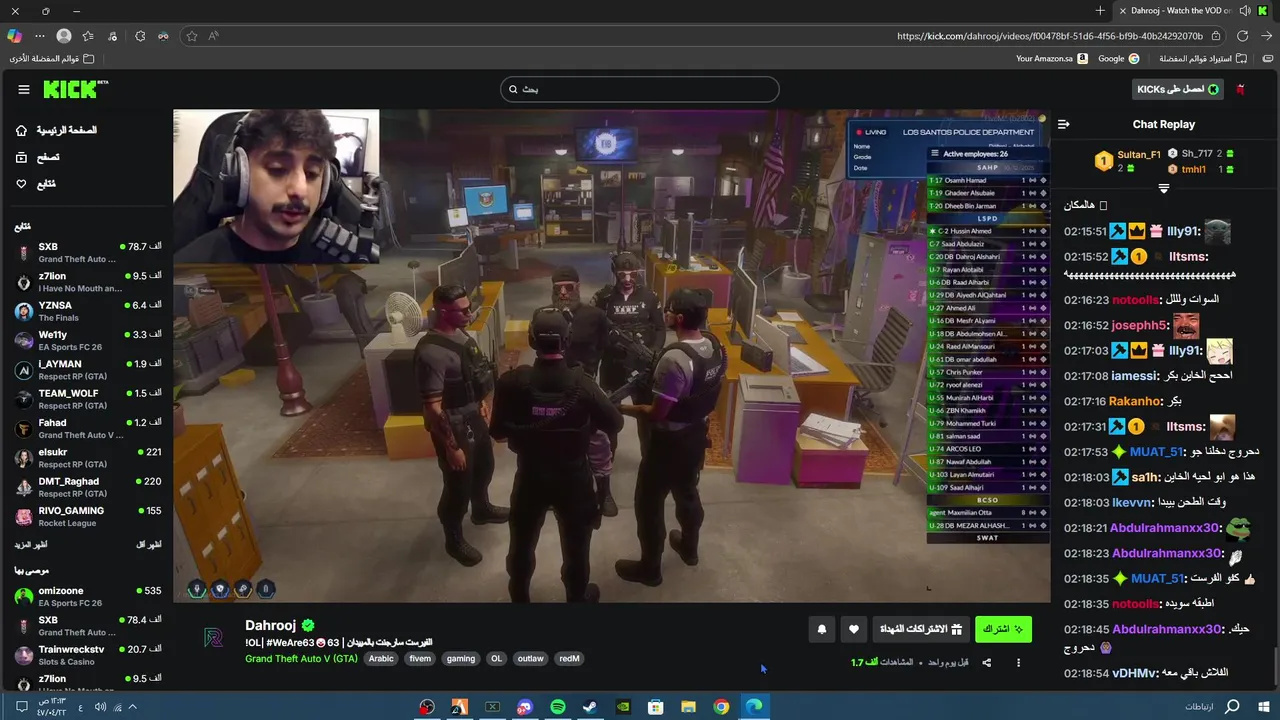Click the browser address bar URL
Image resolution: width=1280 pixels, height=720 pixels.
[x=1050, y=36]
